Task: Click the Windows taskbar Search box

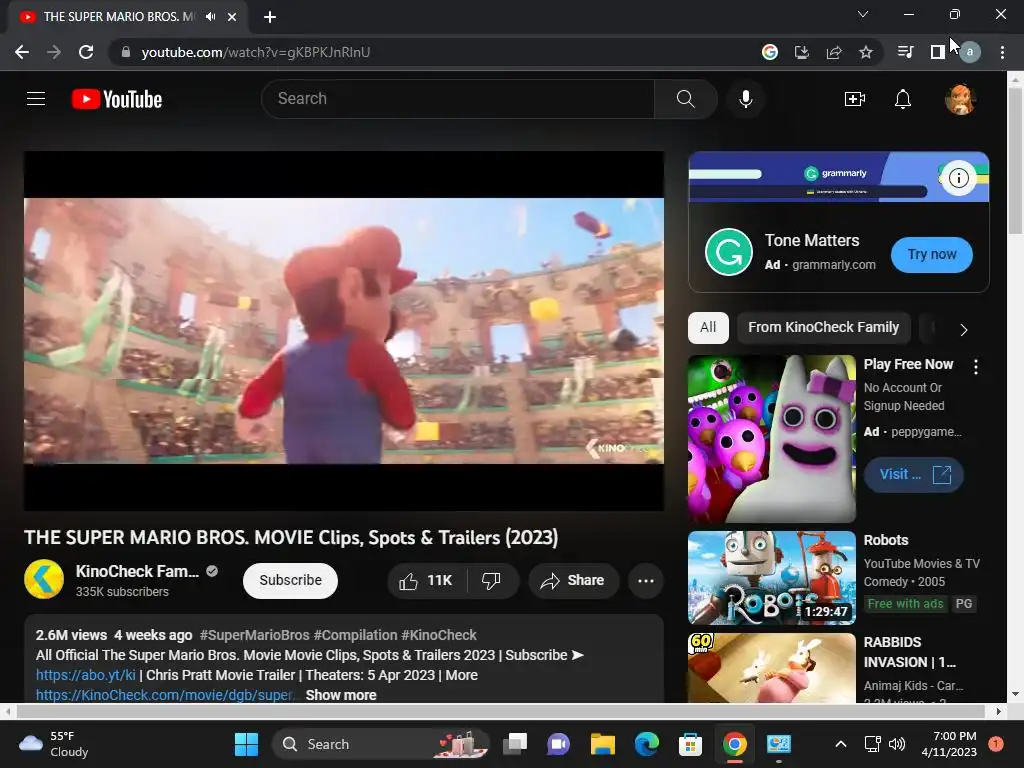Action: point(381,744)
